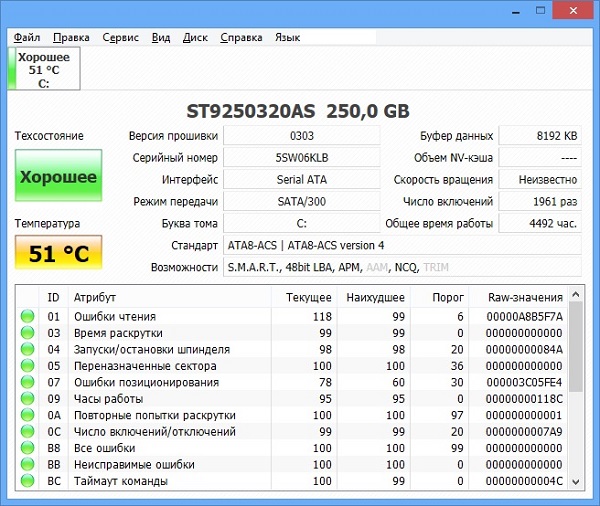Click the interface field Serial ATA
The width and height of the screenshot is (600, 506).
[302, 179]
